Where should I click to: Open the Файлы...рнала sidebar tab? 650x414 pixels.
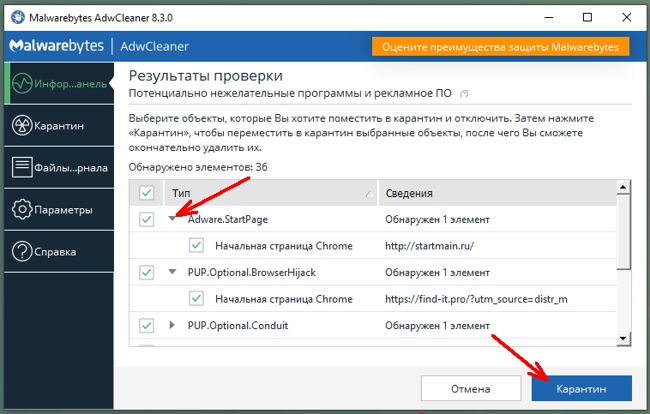pos(59,167)
